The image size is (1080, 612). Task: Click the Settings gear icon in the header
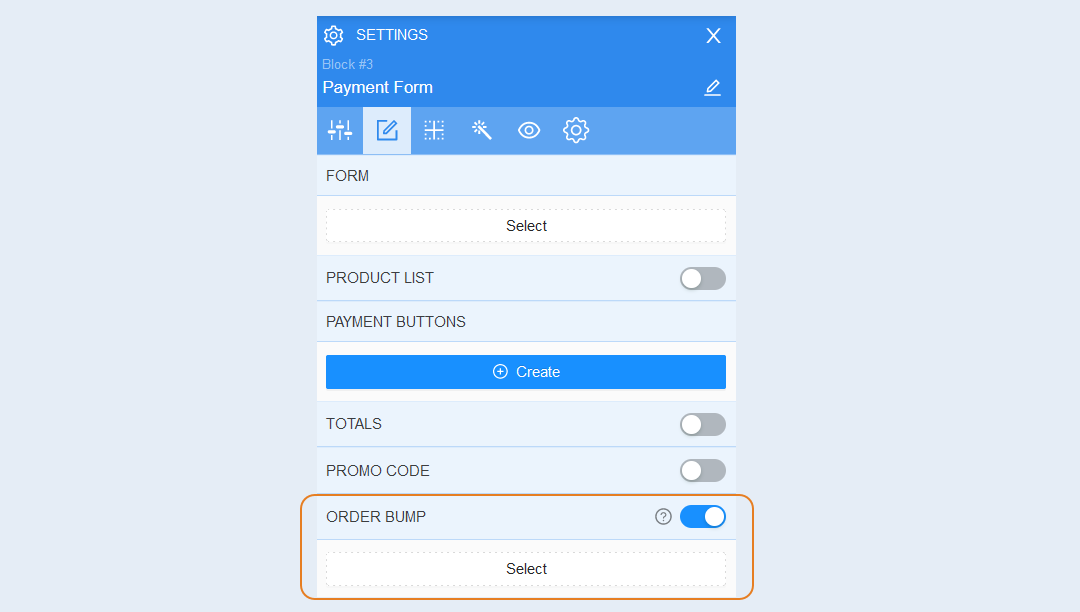(x=333, y=35)
